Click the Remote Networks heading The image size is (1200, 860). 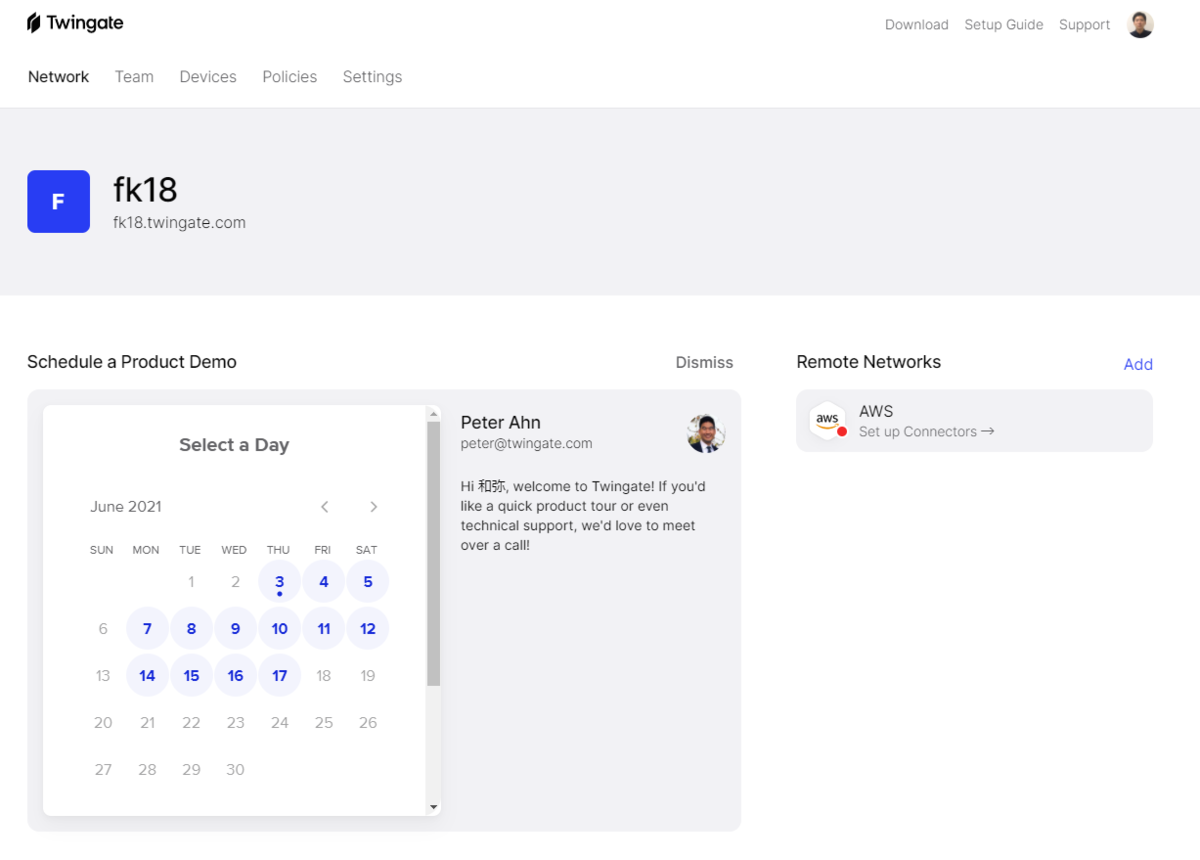click(868, 362)
